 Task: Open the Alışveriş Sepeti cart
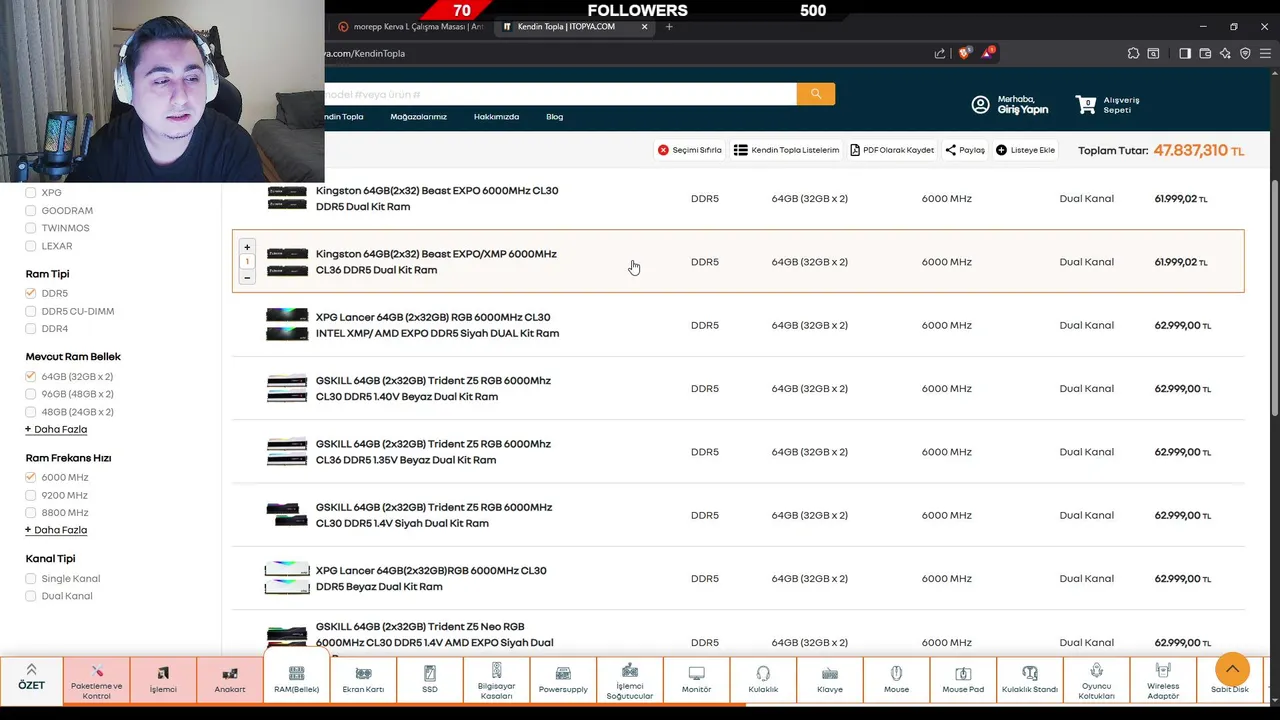(1107, 104)
